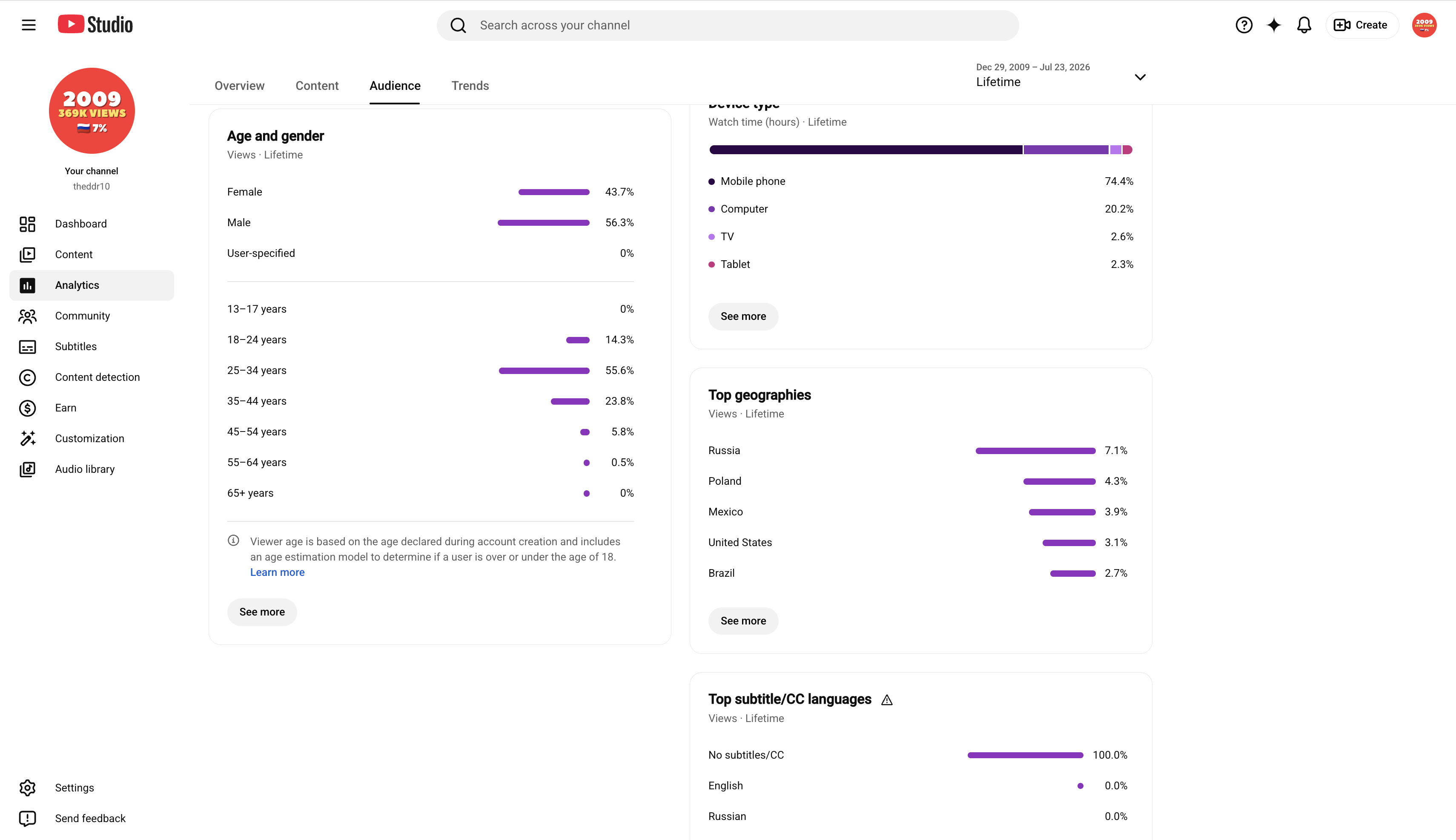Focus the Search across your channel field
This screenshot has width=1456, height=840.
point(728,26)
